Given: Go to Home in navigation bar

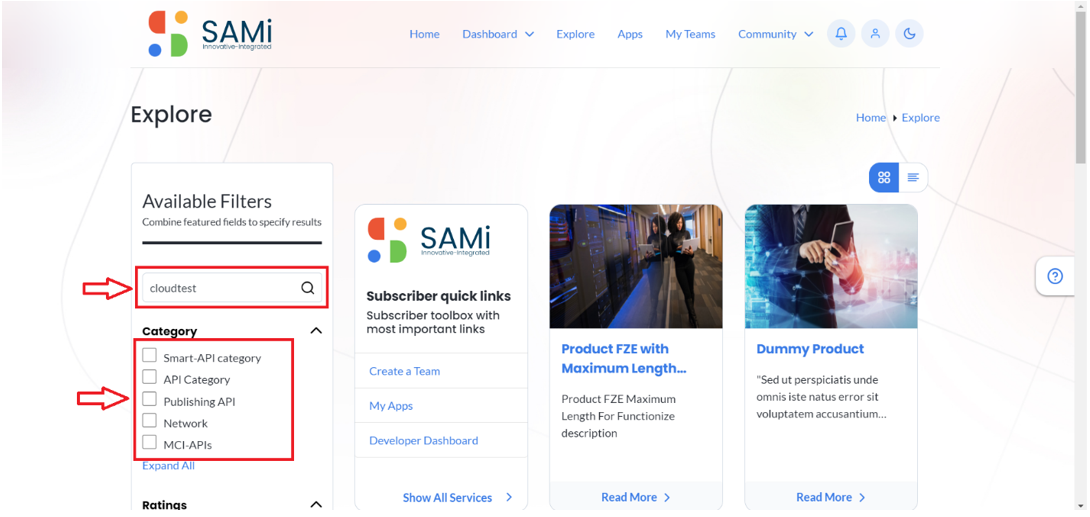Looking at the screenshot, I should click(x=424, y=34).
